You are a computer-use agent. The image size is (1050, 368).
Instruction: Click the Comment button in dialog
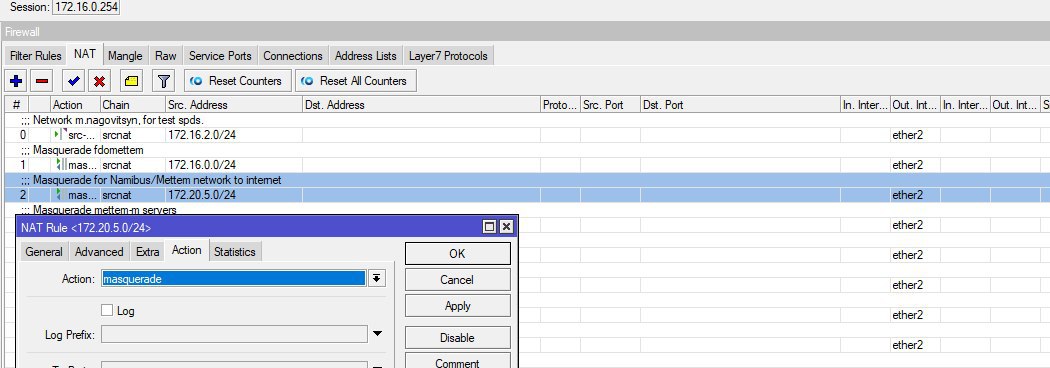click(457, 361)
